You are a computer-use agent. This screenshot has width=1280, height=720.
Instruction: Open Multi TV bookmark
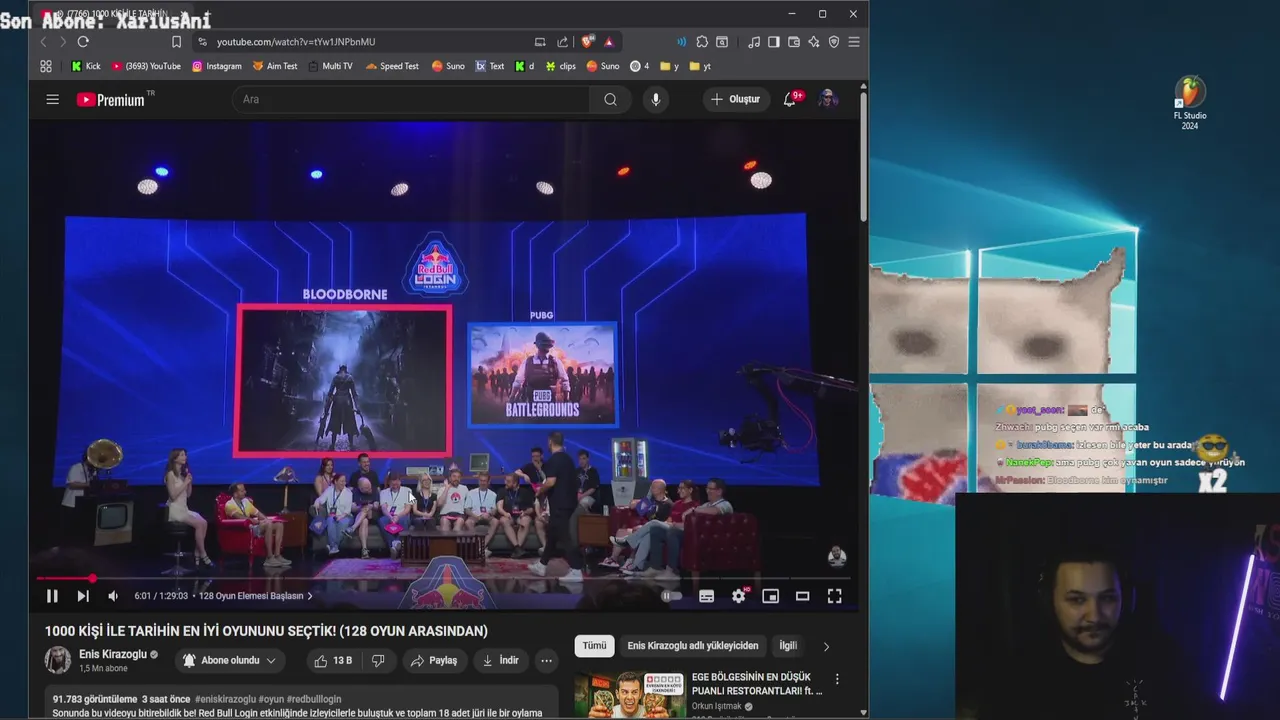330,66
